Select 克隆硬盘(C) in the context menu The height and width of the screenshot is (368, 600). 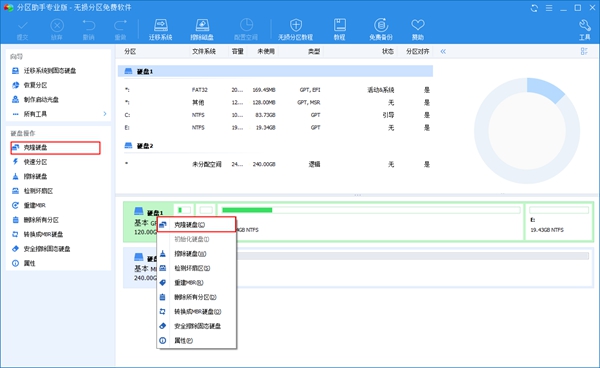(x=197, y=225)
